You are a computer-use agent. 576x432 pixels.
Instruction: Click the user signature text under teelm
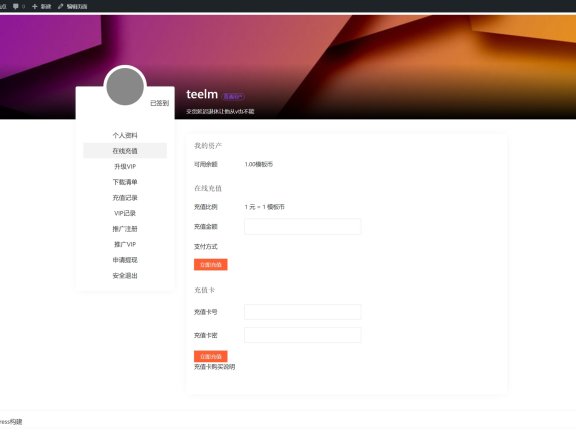coord(220,111)
